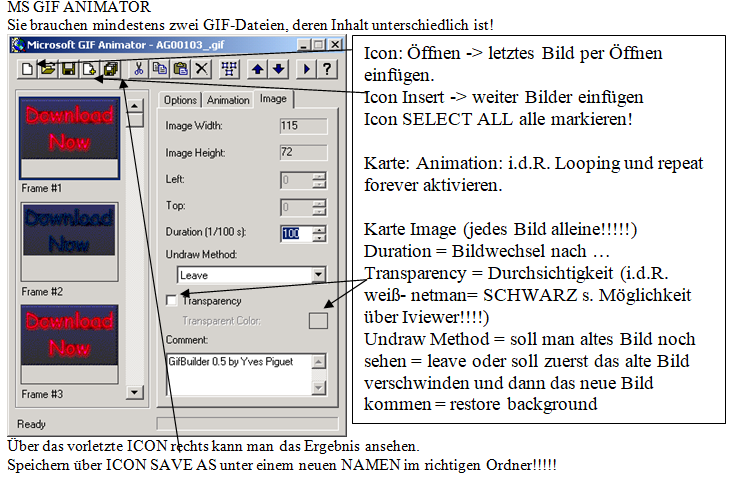This screenshot has width=749, height=491.
Task: Move the frame up with the arrow icon
Action: pyautogui.click(x=258, y=68)
